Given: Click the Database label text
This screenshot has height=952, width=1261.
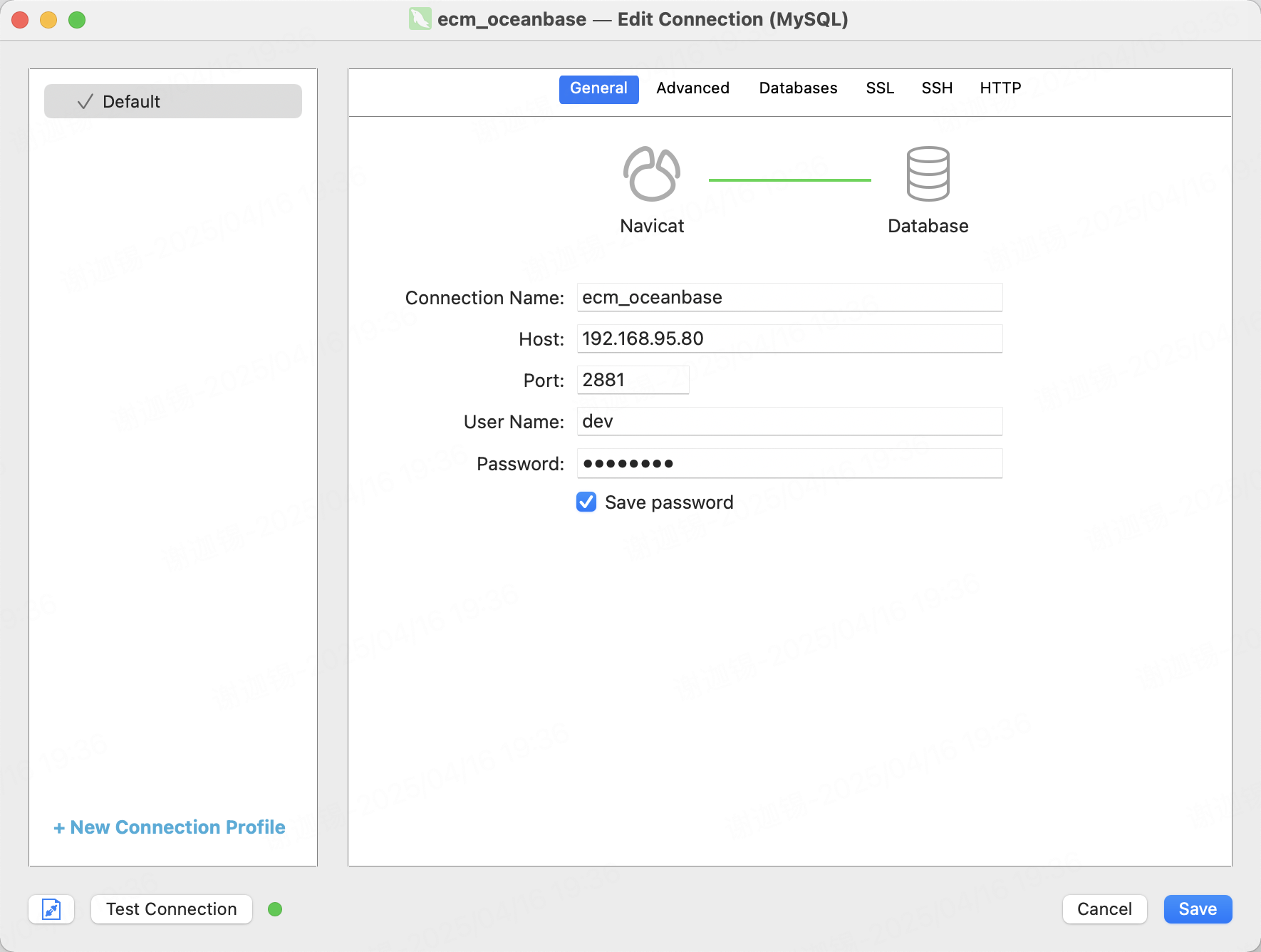Looking at the screenshot, I should (928, 226).
